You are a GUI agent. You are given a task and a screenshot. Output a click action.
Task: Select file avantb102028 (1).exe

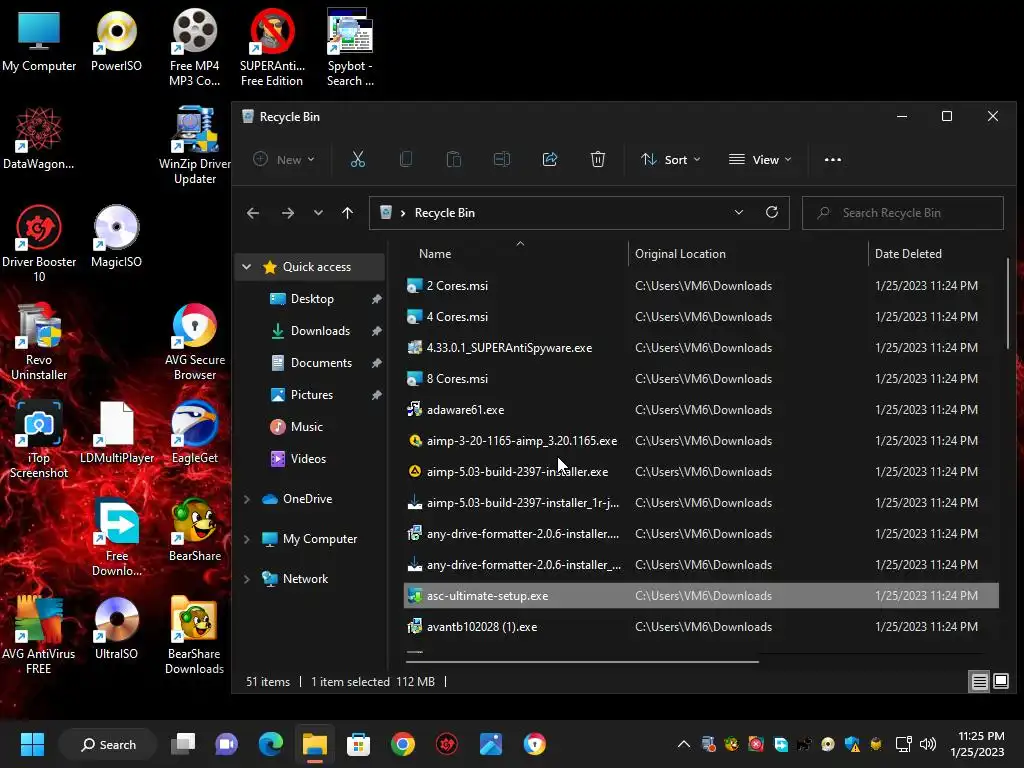[x=701, y=626]
